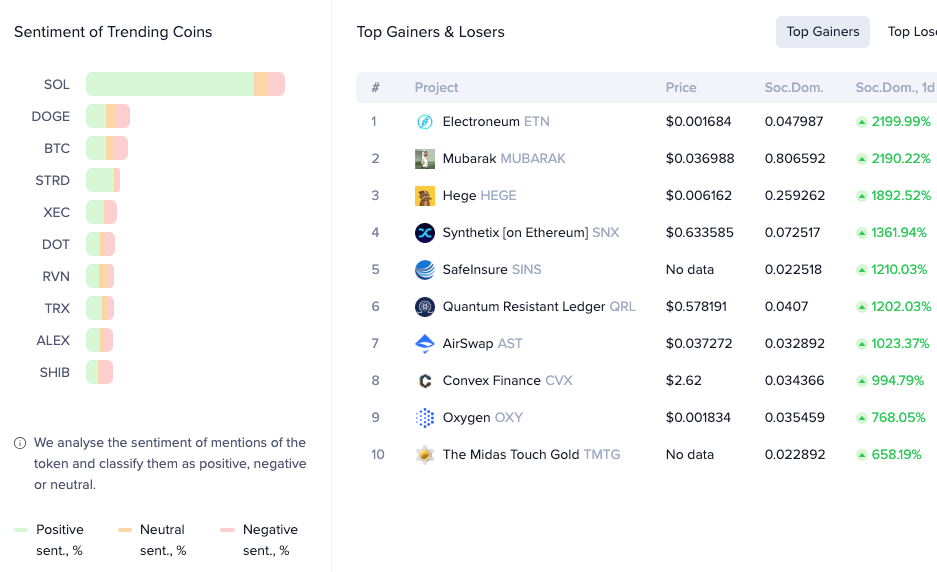Click the Synthetix SNX logo icon

pyautogui.click(x=424, y=233)
